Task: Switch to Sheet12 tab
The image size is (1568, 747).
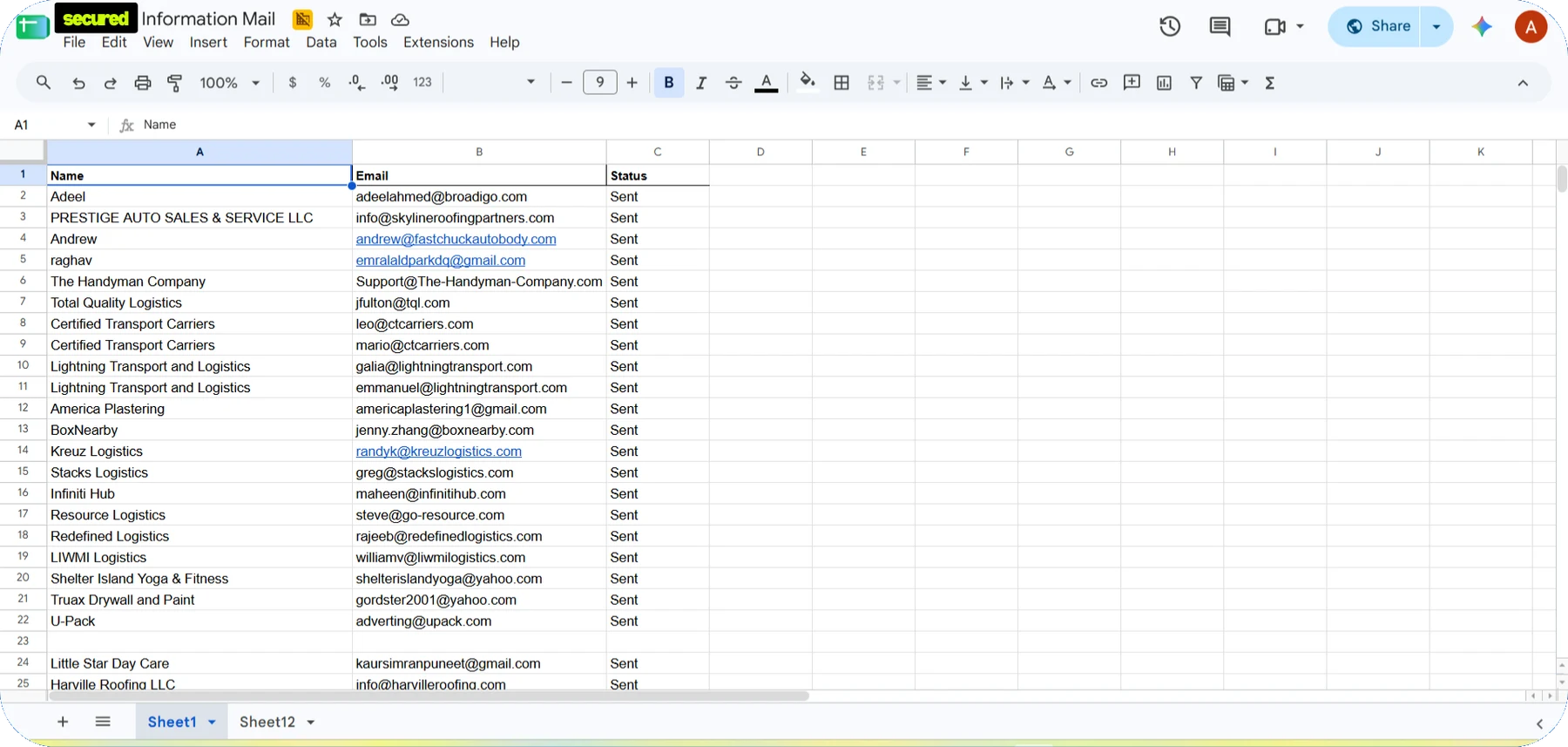Action: (x=267, y=722)
